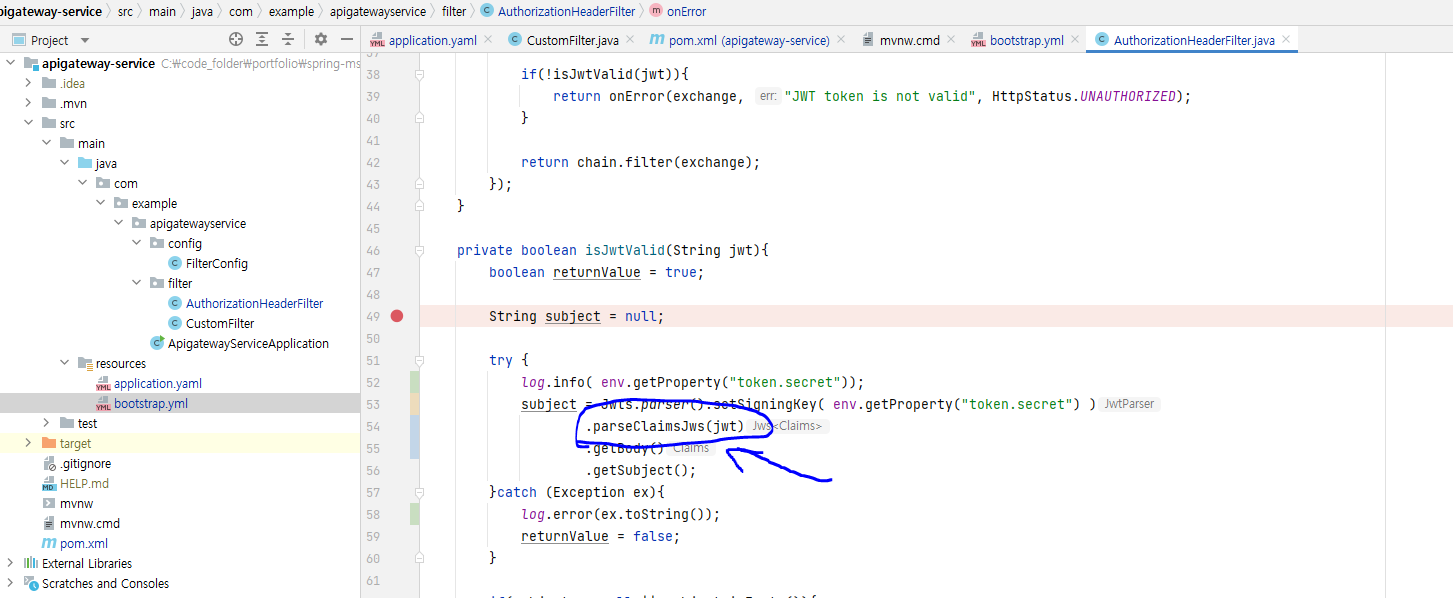
Task: Select the java source folder
Action: [x=106, y=163]
